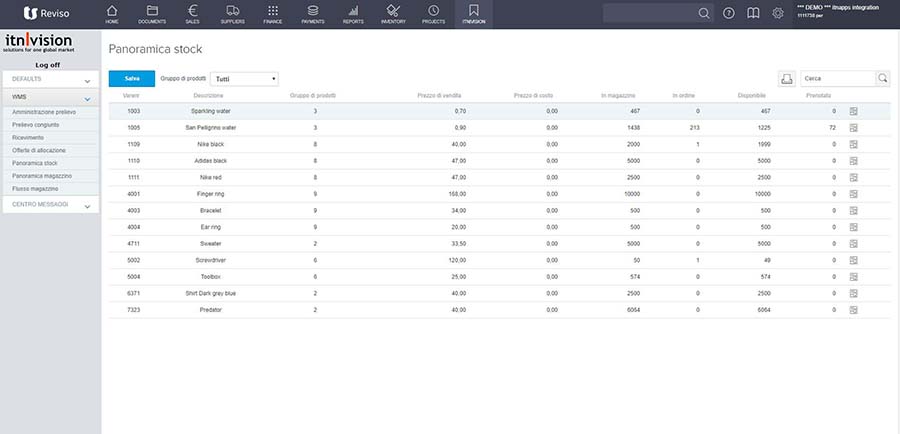
Task: Click the print icon above the table
Action: (787, 78)
